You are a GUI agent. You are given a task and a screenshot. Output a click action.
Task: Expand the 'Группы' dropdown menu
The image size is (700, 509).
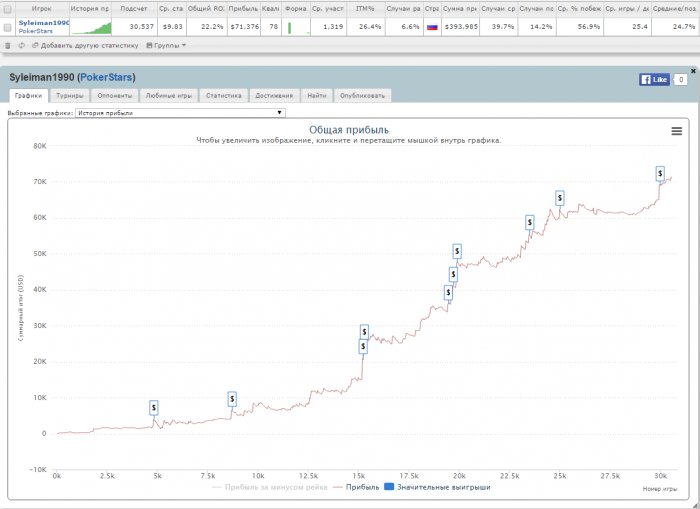(166, 45)
